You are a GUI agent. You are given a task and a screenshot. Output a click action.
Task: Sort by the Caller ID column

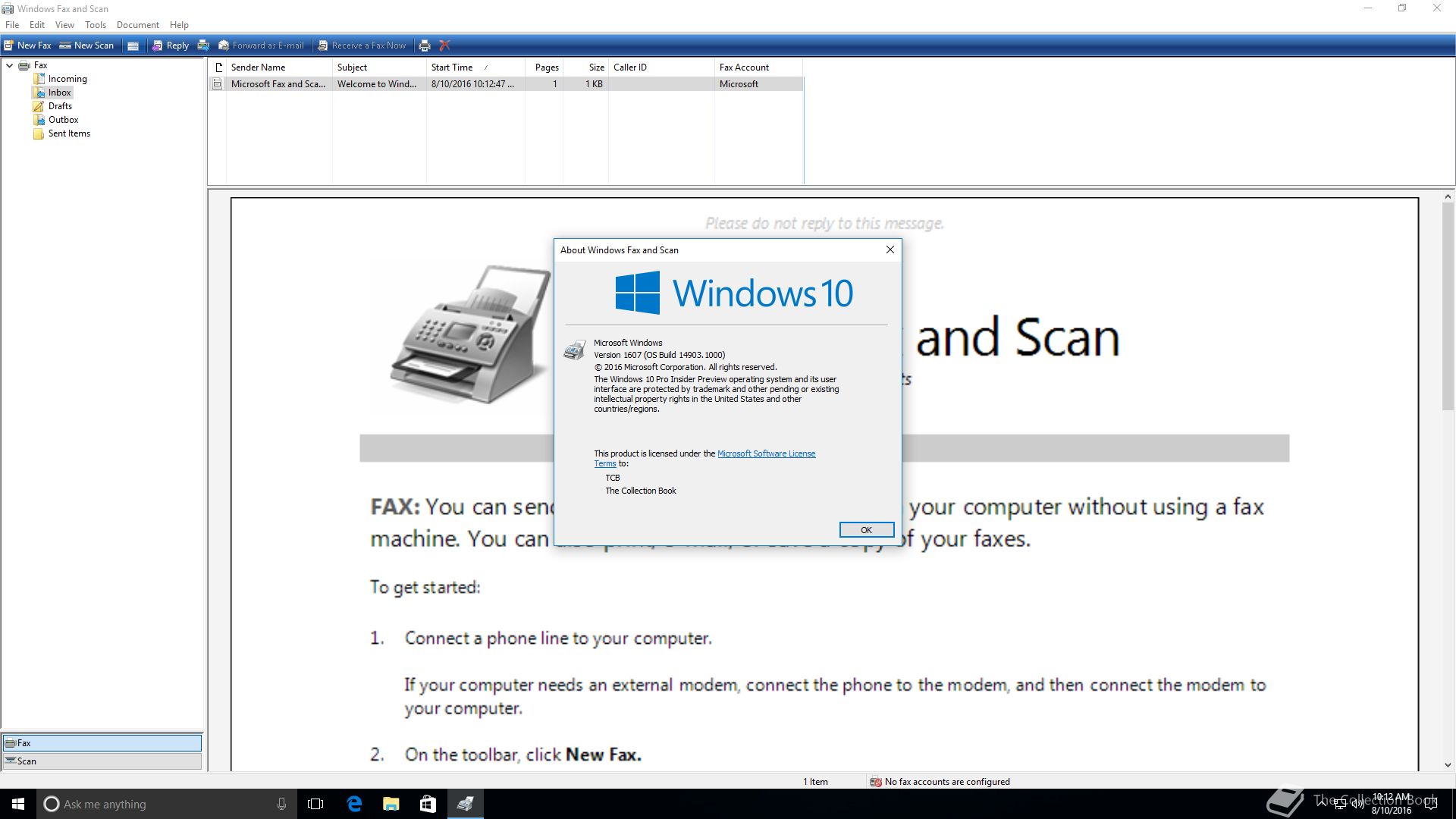point(661,67)
